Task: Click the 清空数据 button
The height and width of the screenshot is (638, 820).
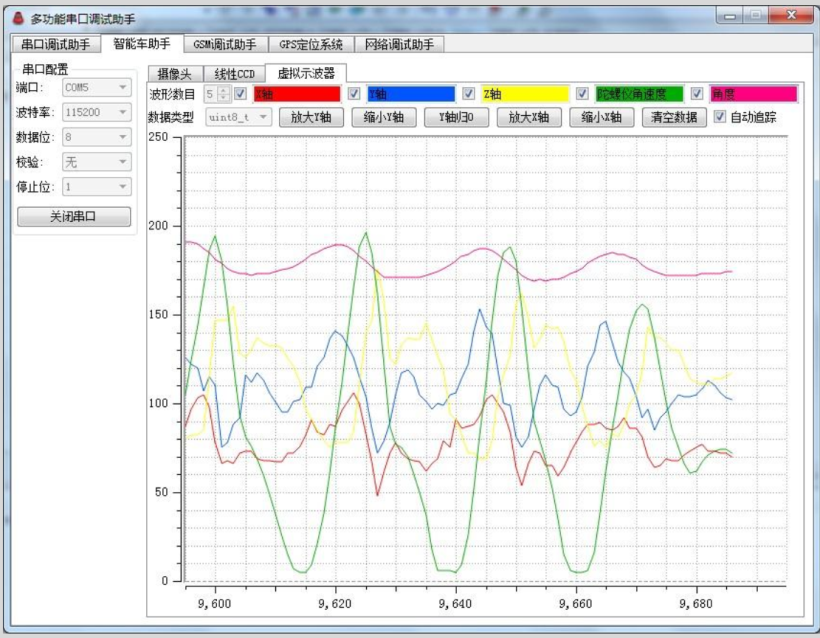Action: pos(674,117)
